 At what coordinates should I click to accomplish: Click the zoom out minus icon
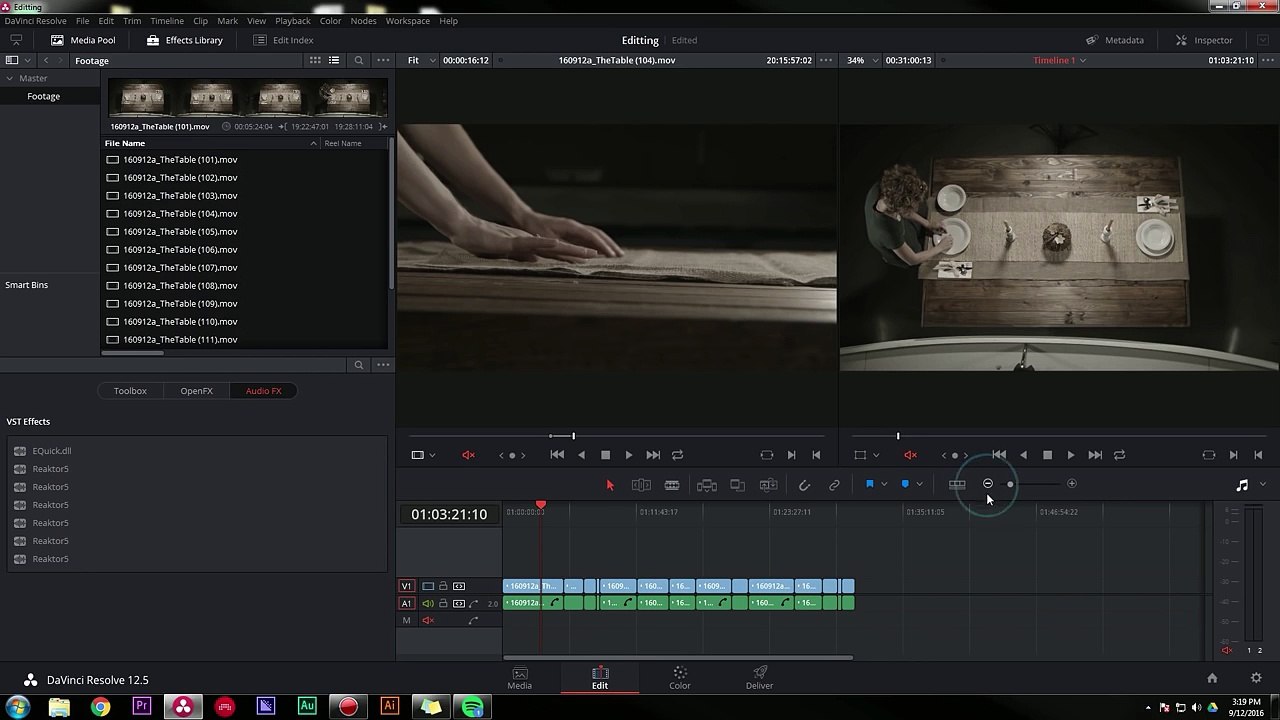pos(988,484)
